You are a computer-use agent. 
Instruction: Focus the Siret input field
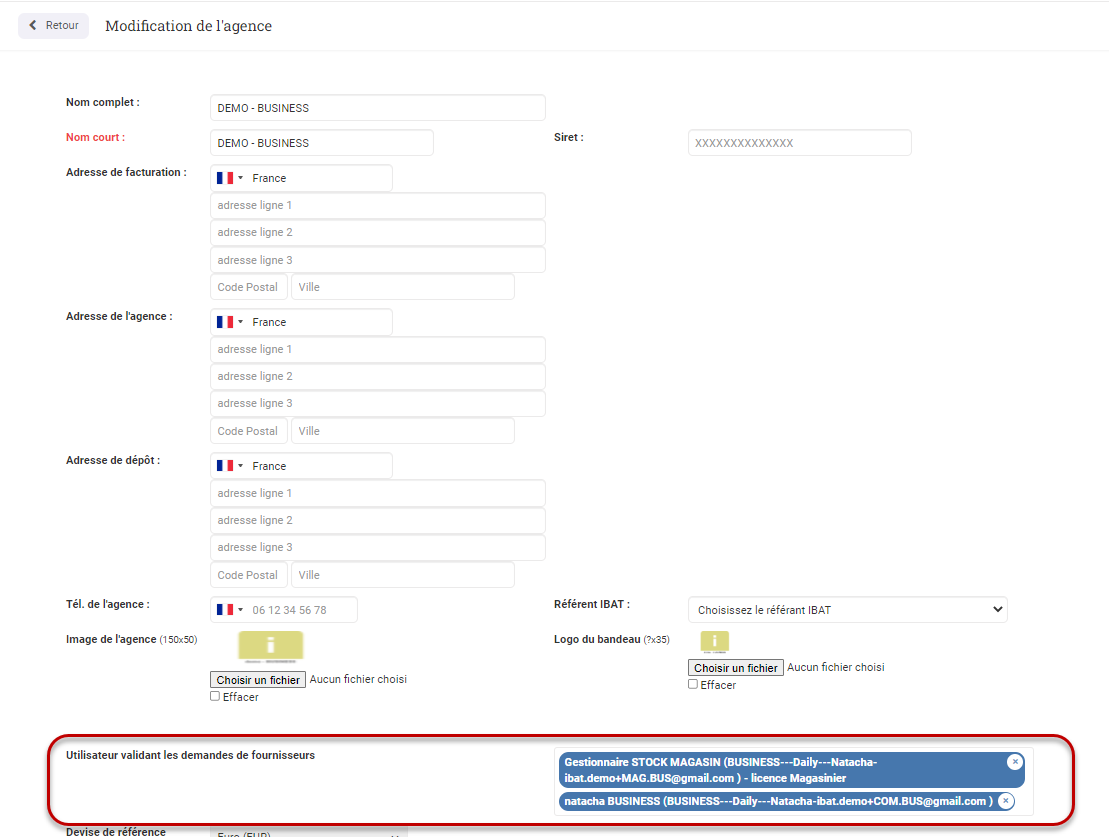(x=799, y=143)
